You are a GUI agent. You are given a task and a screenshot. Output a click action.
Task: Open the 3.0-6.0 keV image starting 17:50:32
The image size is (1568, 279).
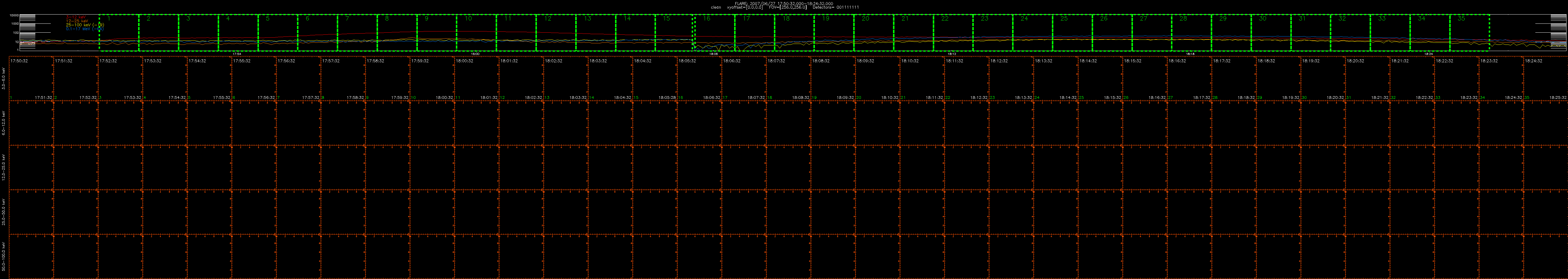(x=32, y=79)
